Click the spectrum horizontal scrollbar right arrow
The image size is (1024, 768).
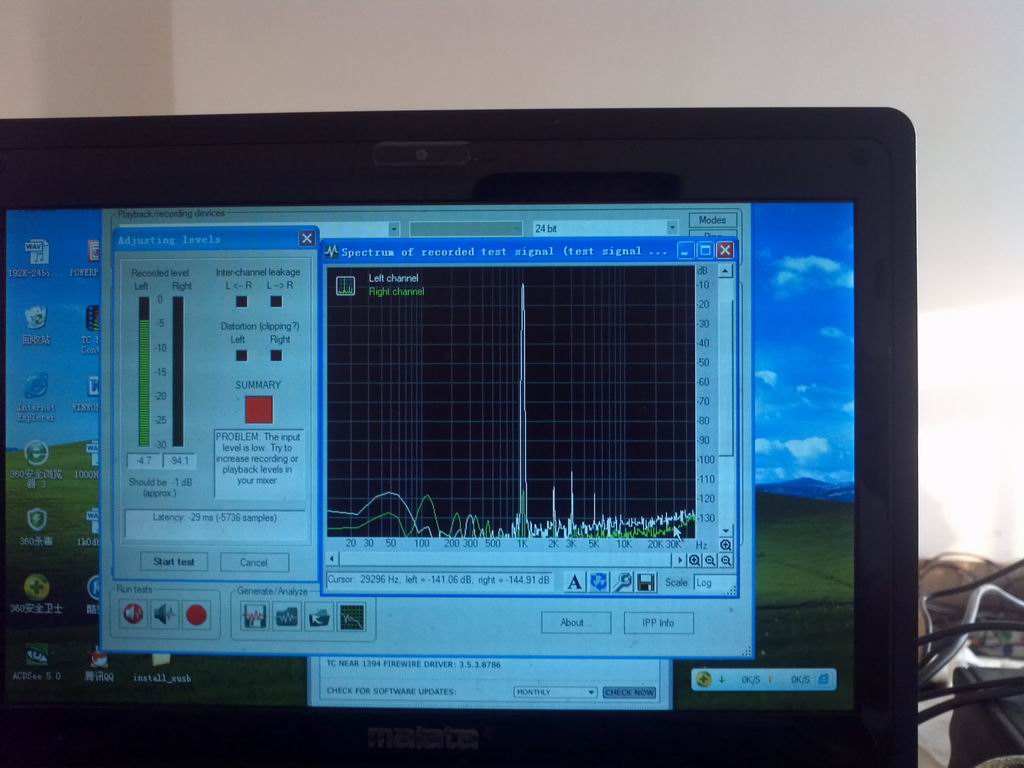tap(679, 560)
